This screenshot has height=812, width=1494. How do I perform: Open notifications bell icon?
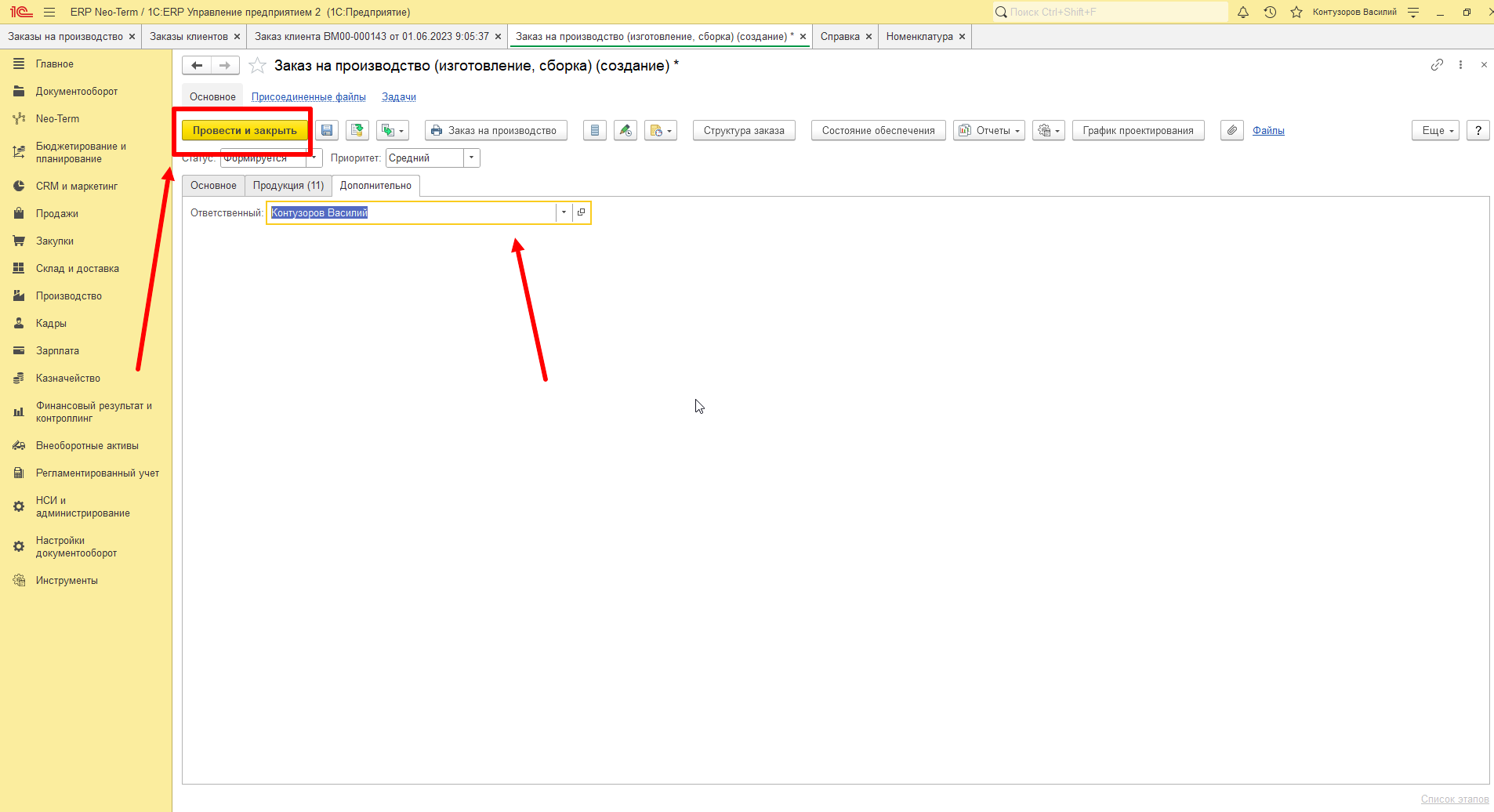(x=1243, y=12)
